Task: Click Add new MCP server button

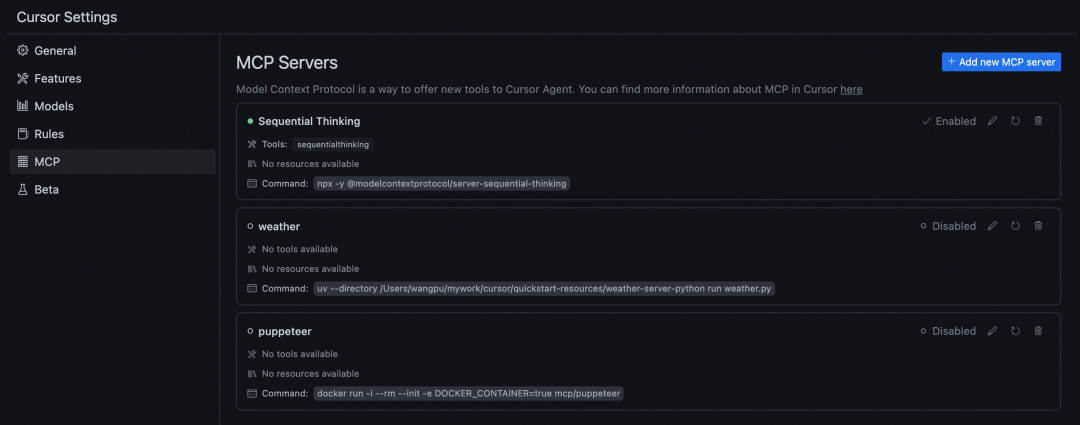Action: (1001, 62)
